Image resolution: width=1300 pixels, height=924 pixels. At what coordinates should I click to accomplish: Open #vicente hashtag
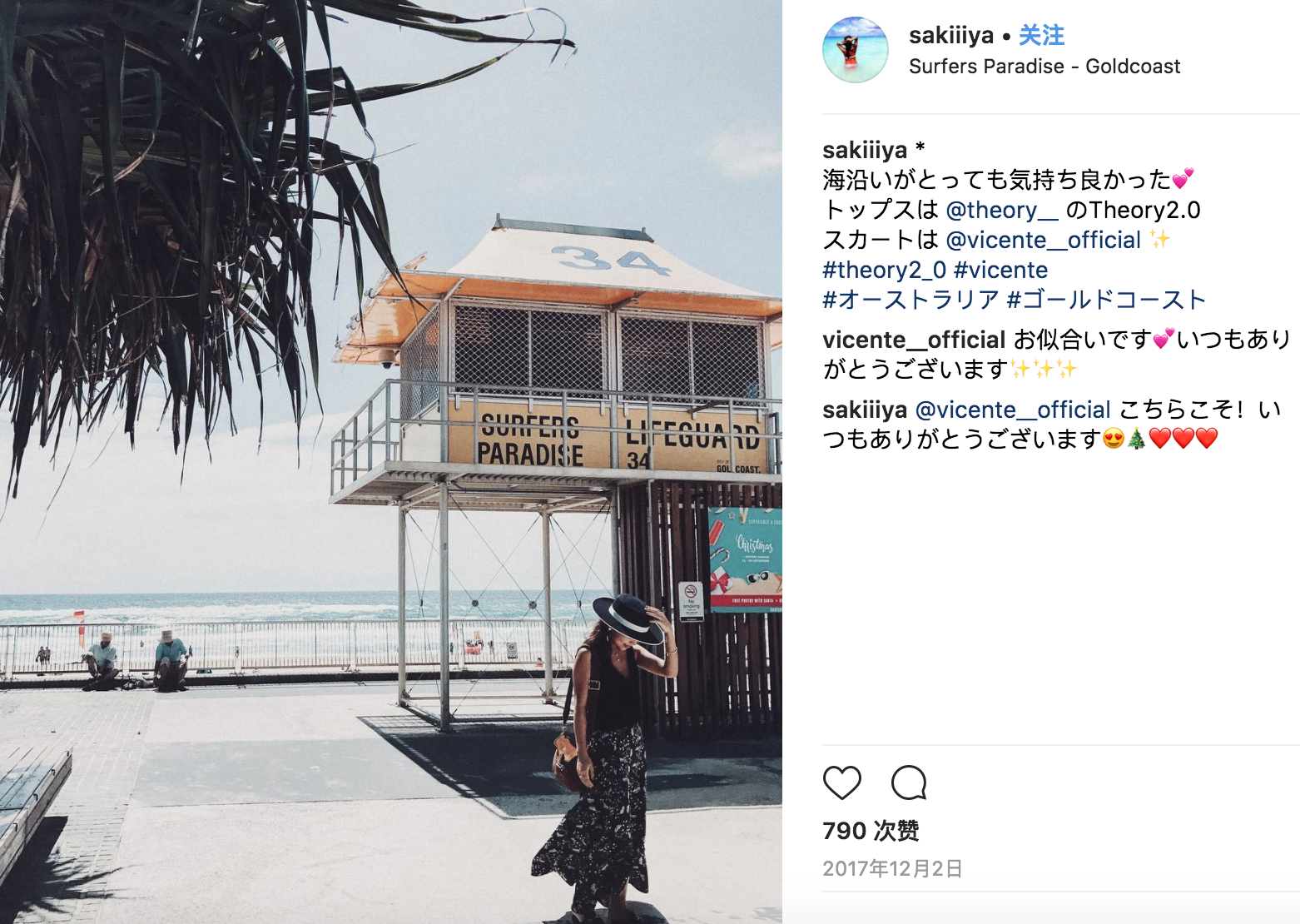coord(1000,270)
